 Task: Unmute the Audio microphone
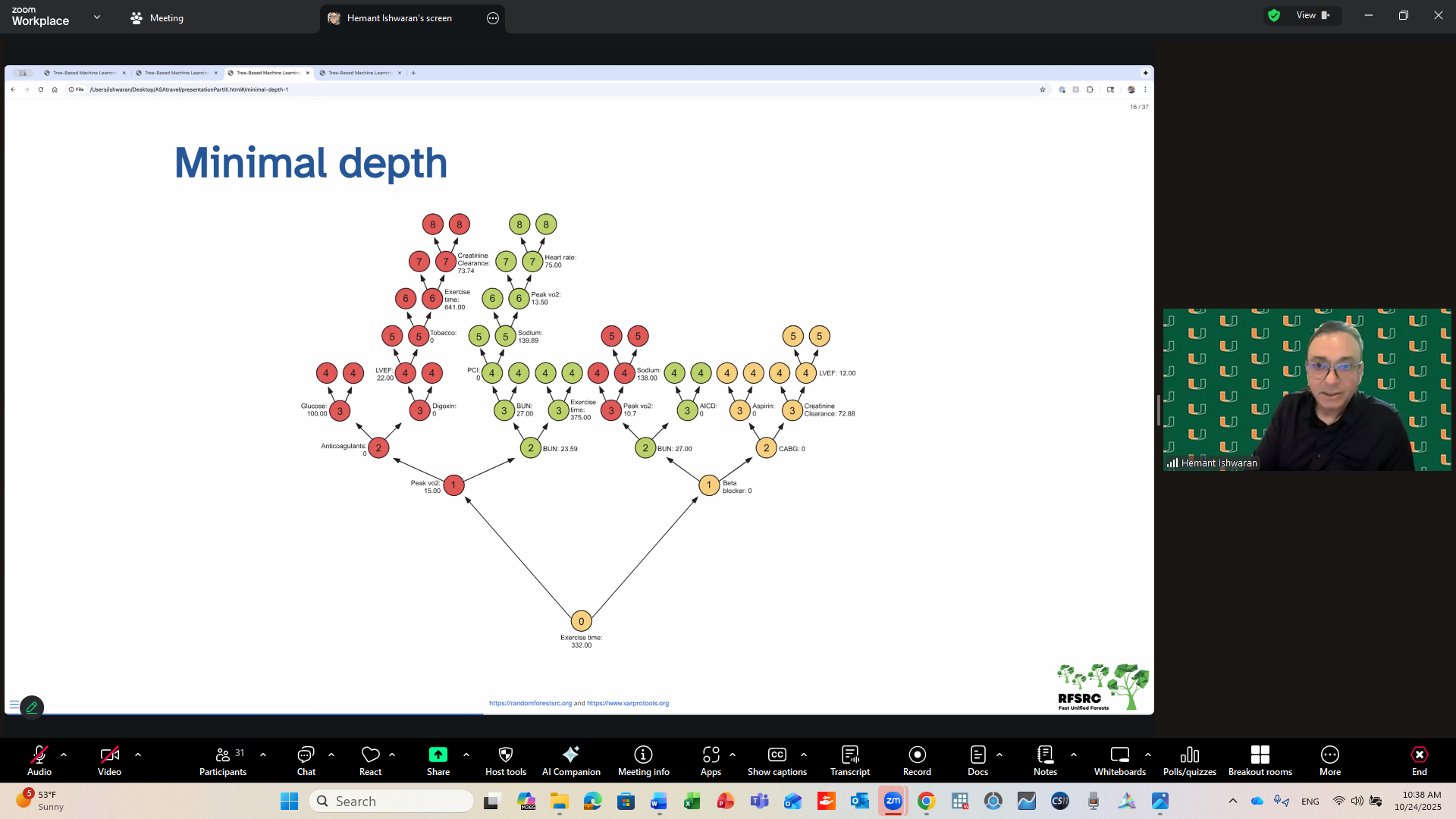point(39,755)
